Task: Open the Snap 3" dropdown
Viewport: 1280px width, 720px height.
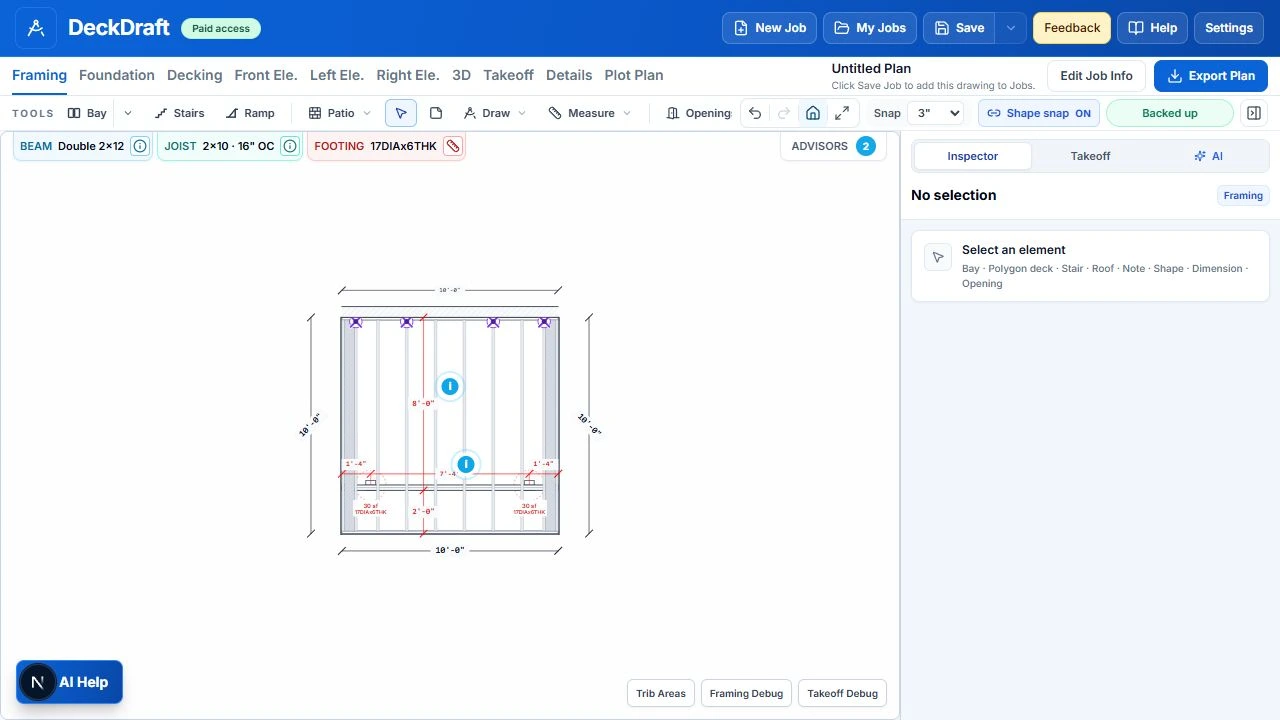Action: 935,113
